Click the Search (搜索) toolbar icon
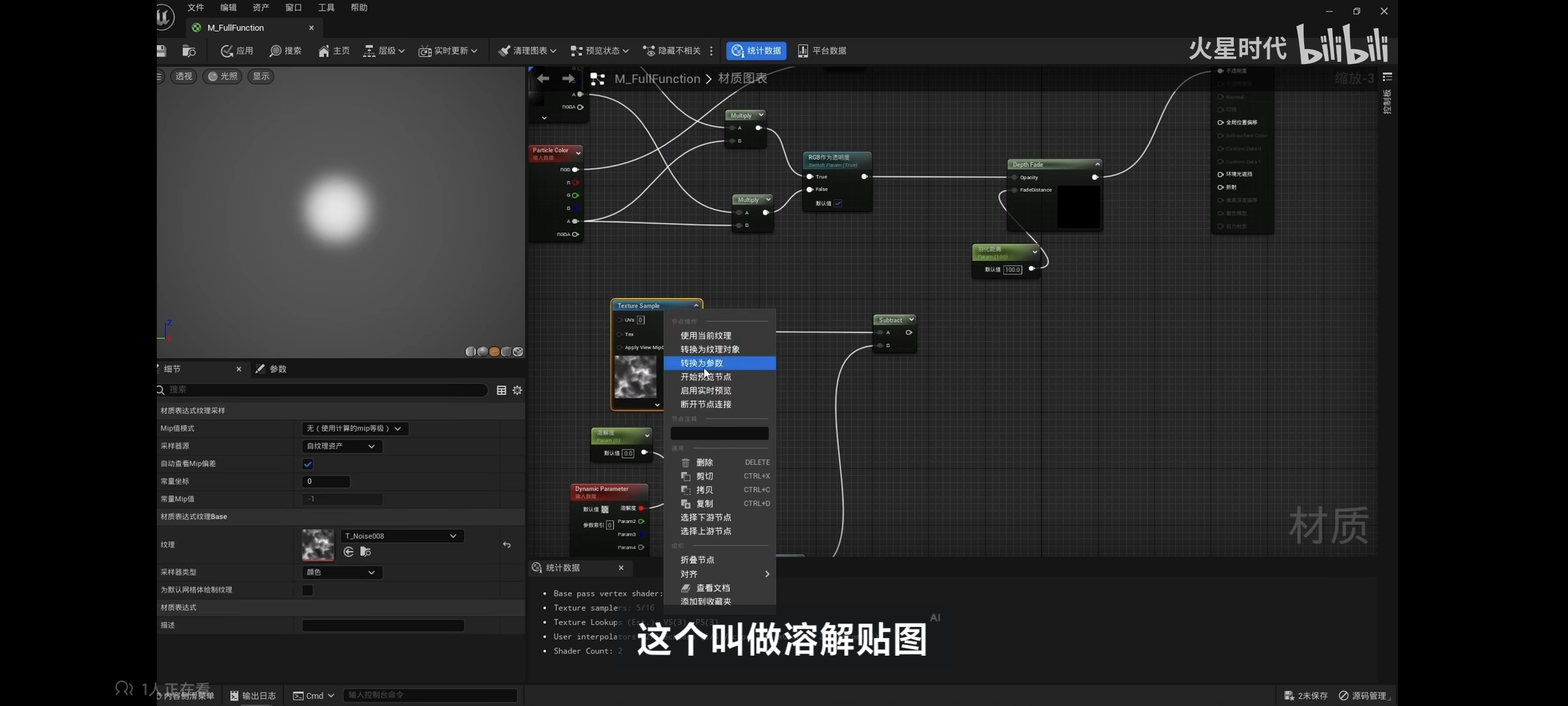 (x=276, y=51)
